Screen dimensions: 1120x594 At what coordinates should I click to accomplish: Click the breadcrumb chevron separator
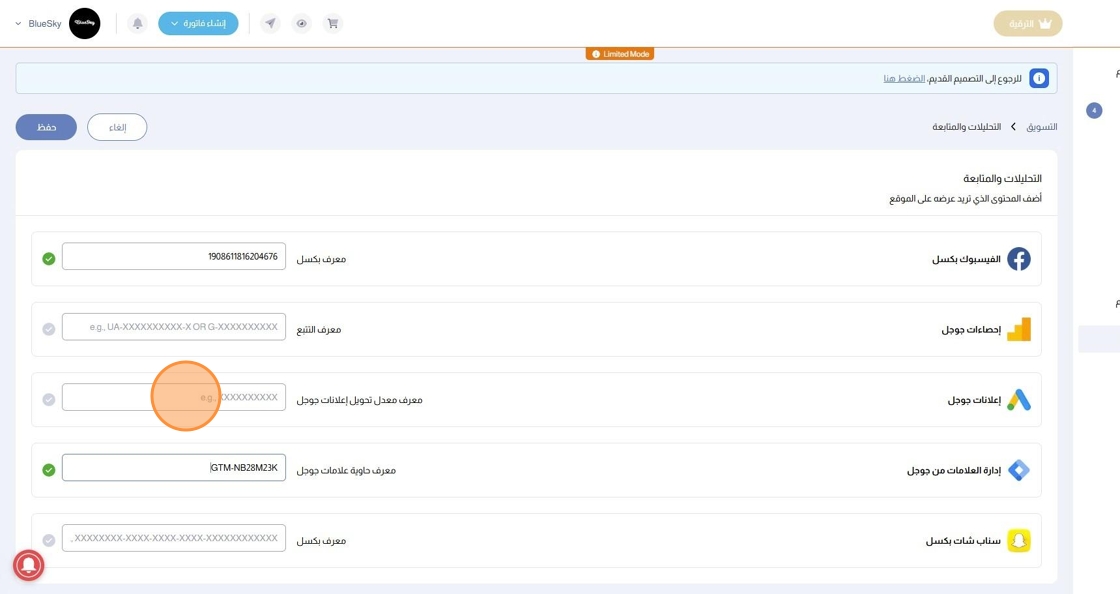[1014, 127]
